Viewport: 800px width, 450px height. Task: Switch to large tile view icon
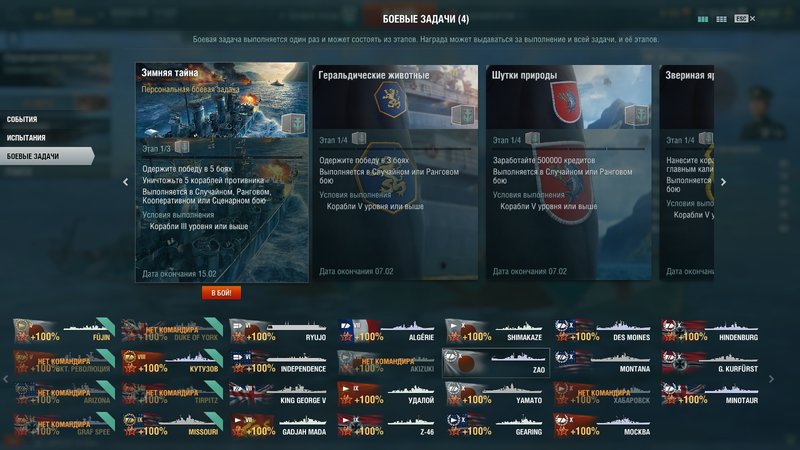[703, 19]
